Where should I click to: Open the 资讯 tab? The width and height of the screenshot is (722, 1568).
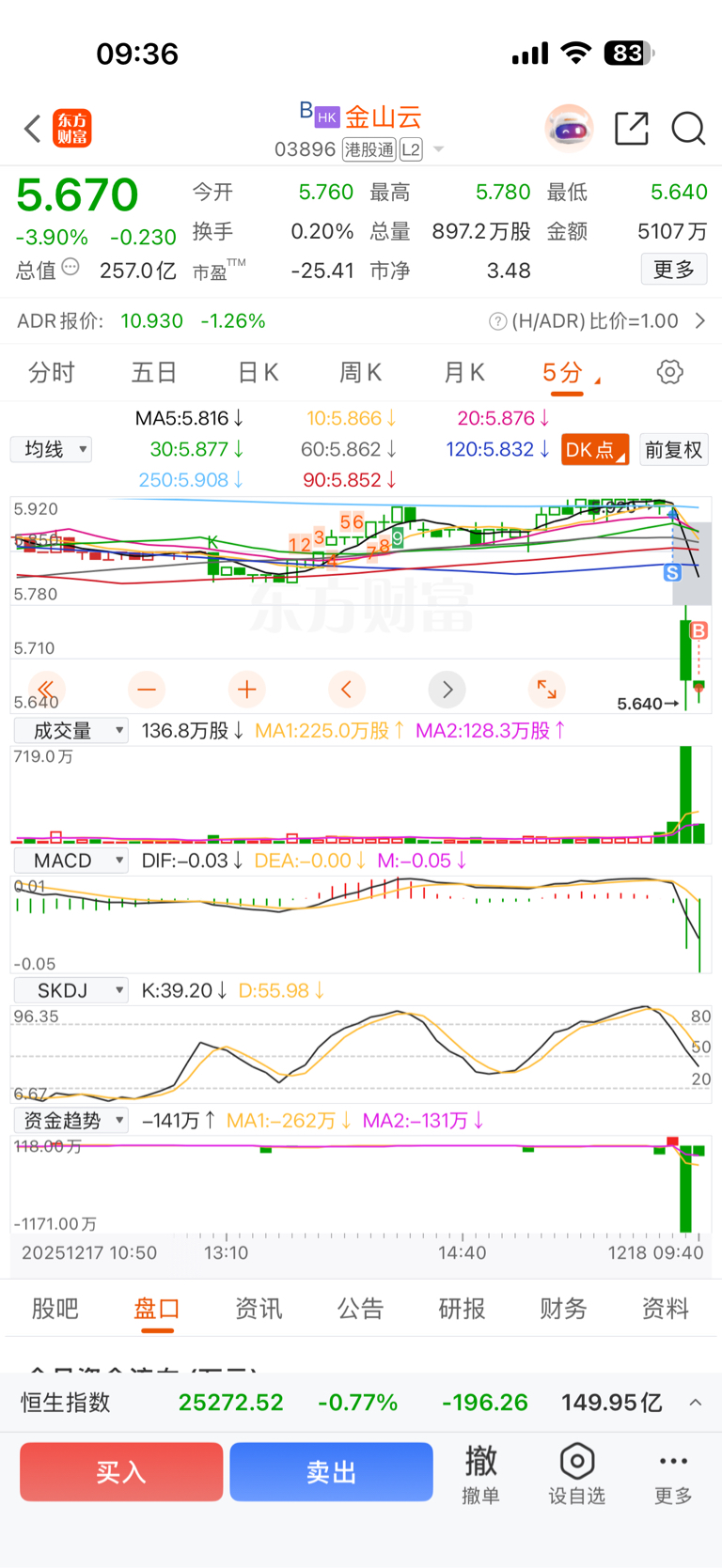pyautogui.click(x=259, y=1309)
